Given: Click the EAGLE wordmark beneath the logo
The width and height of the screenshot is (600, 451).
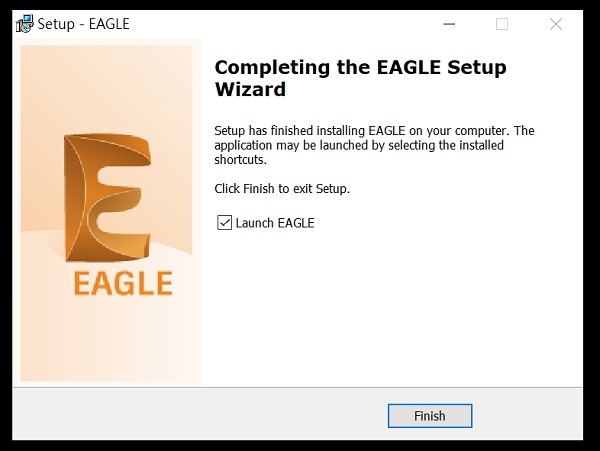Looking at the screenshot, I should pyautogui.click(x=123, y=282).
